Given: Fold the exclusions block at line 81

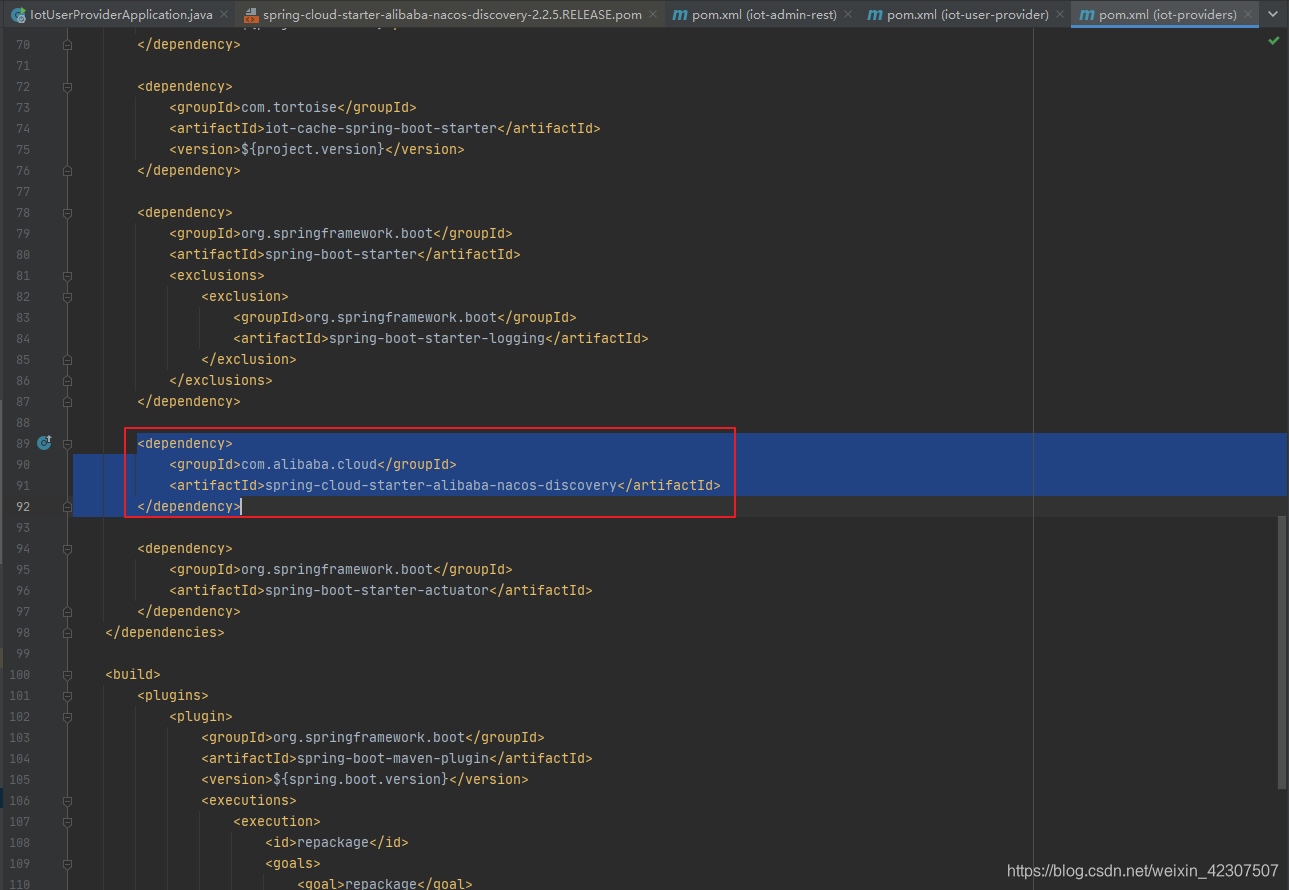Looking at the screenshot, I should [x=67, y=276].
